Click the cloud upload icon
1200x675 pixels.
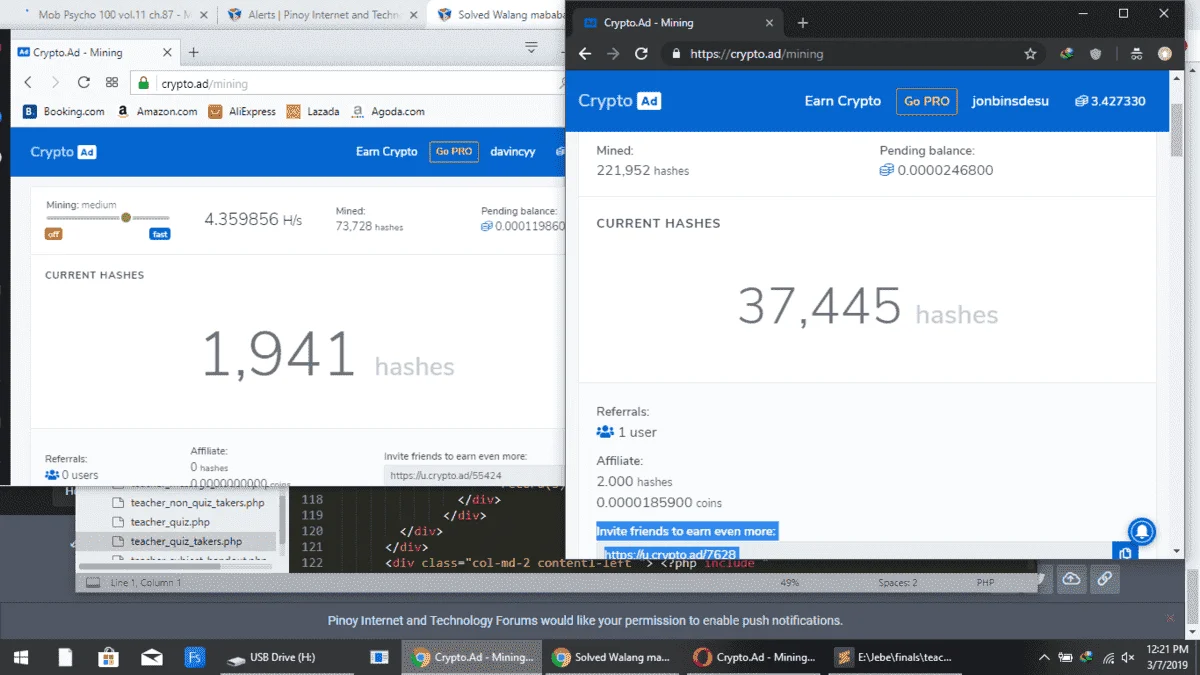tap(1071, 579)
